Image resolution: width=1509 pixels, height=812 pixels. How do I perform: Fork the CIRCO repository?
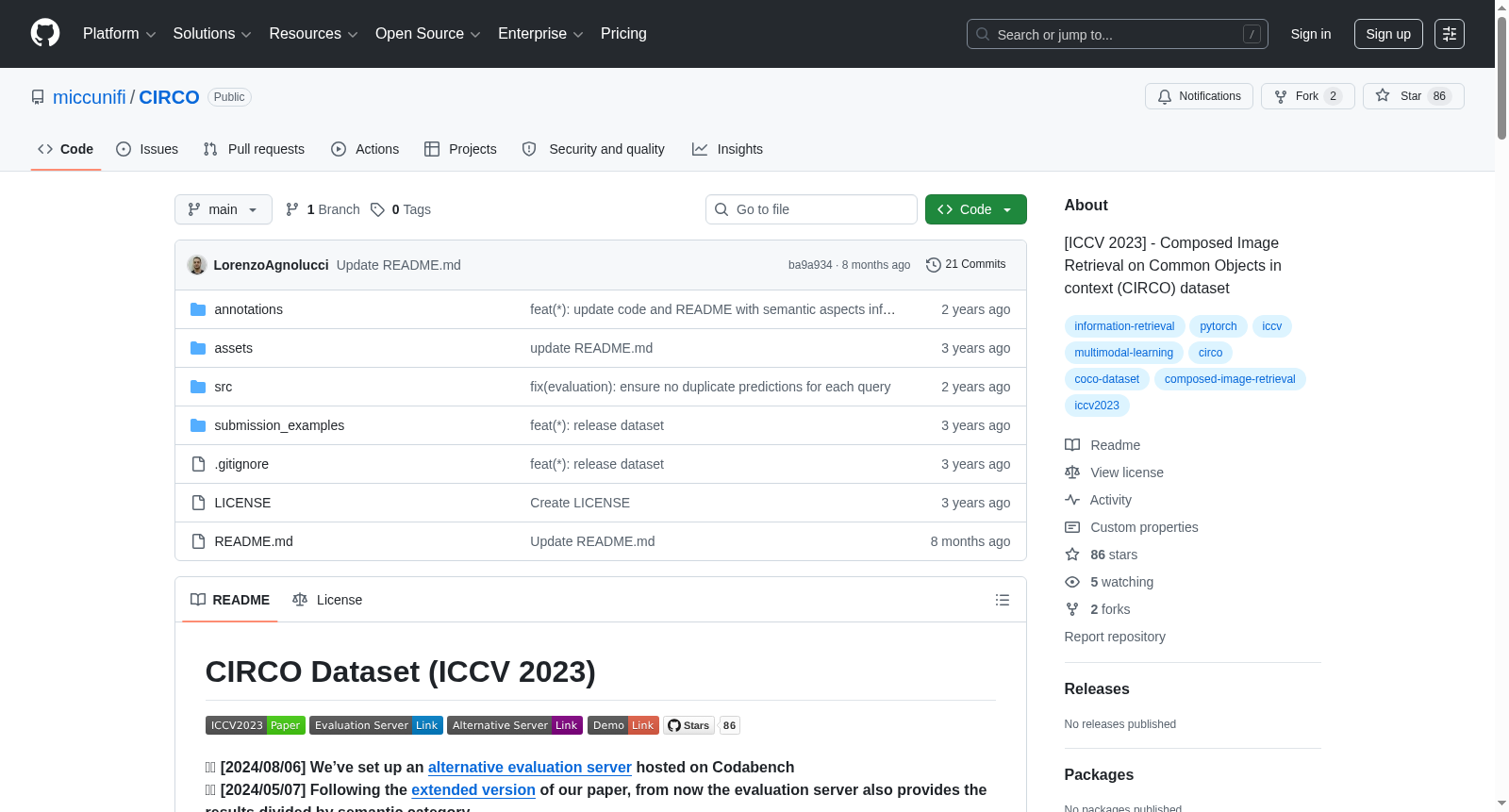1307,96
